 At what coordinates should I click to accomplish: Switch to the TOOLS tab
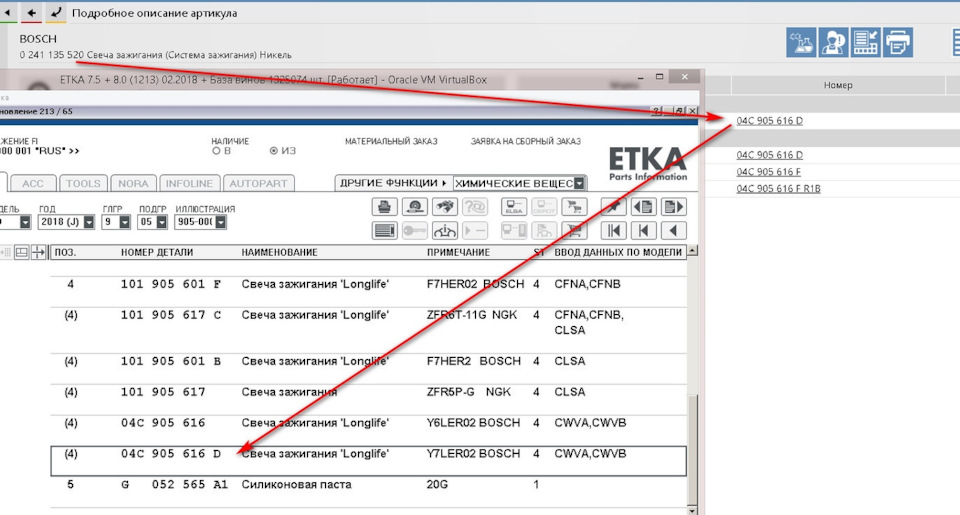click(83, 184)
